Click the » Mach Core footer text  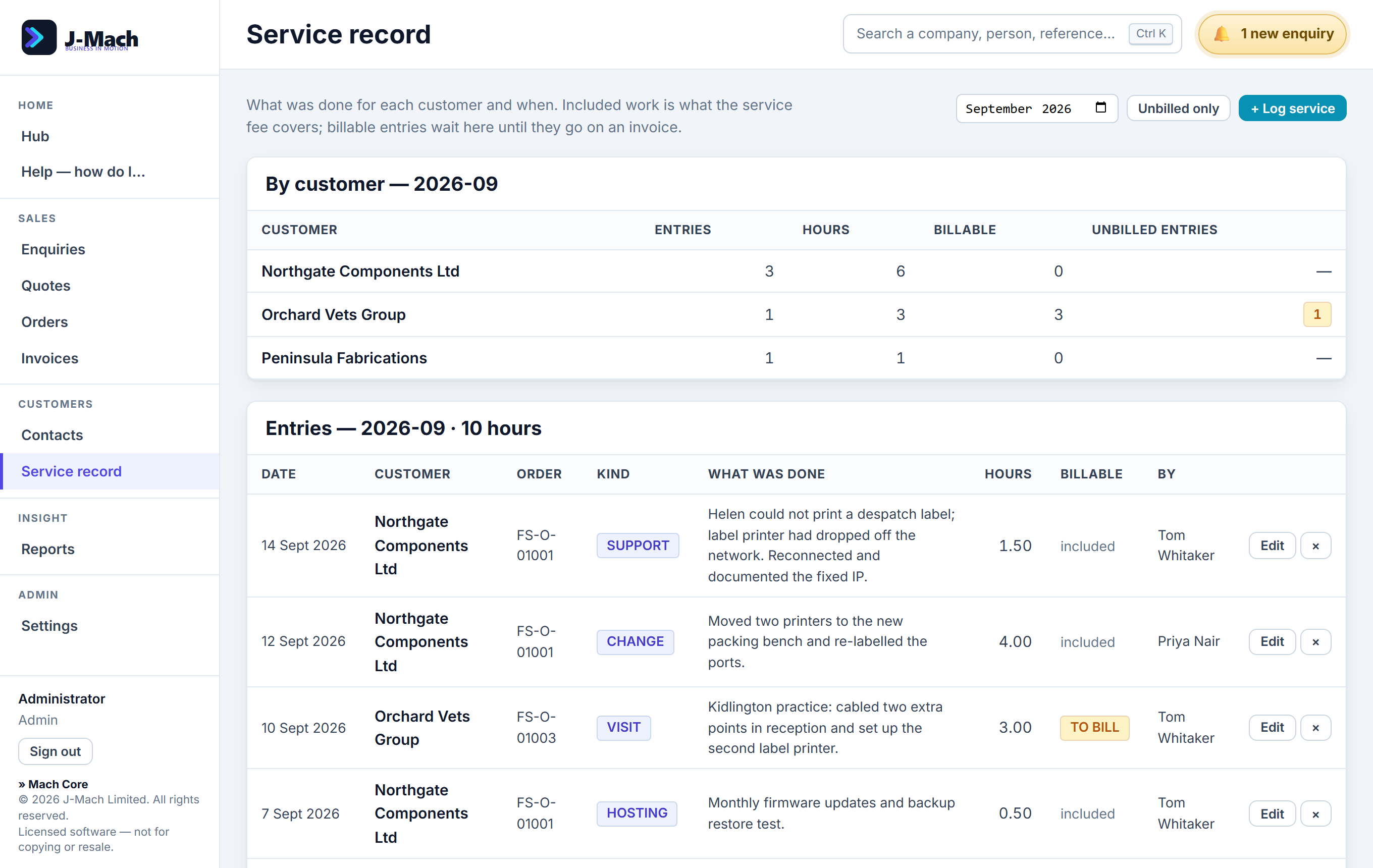click(x=53, y=784)
